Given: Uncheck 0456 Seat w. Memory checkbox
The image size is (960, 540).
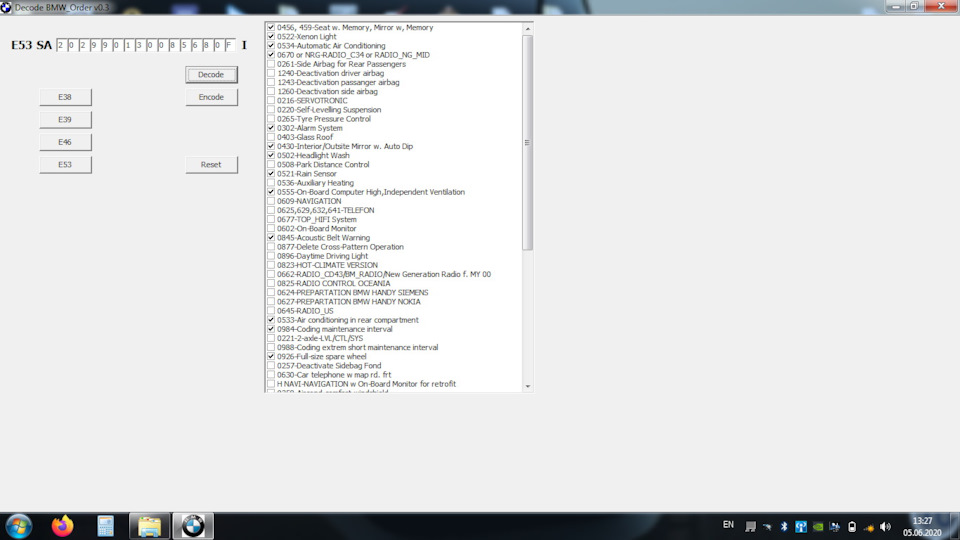Looking at the screenshot, I should [271, 28].
